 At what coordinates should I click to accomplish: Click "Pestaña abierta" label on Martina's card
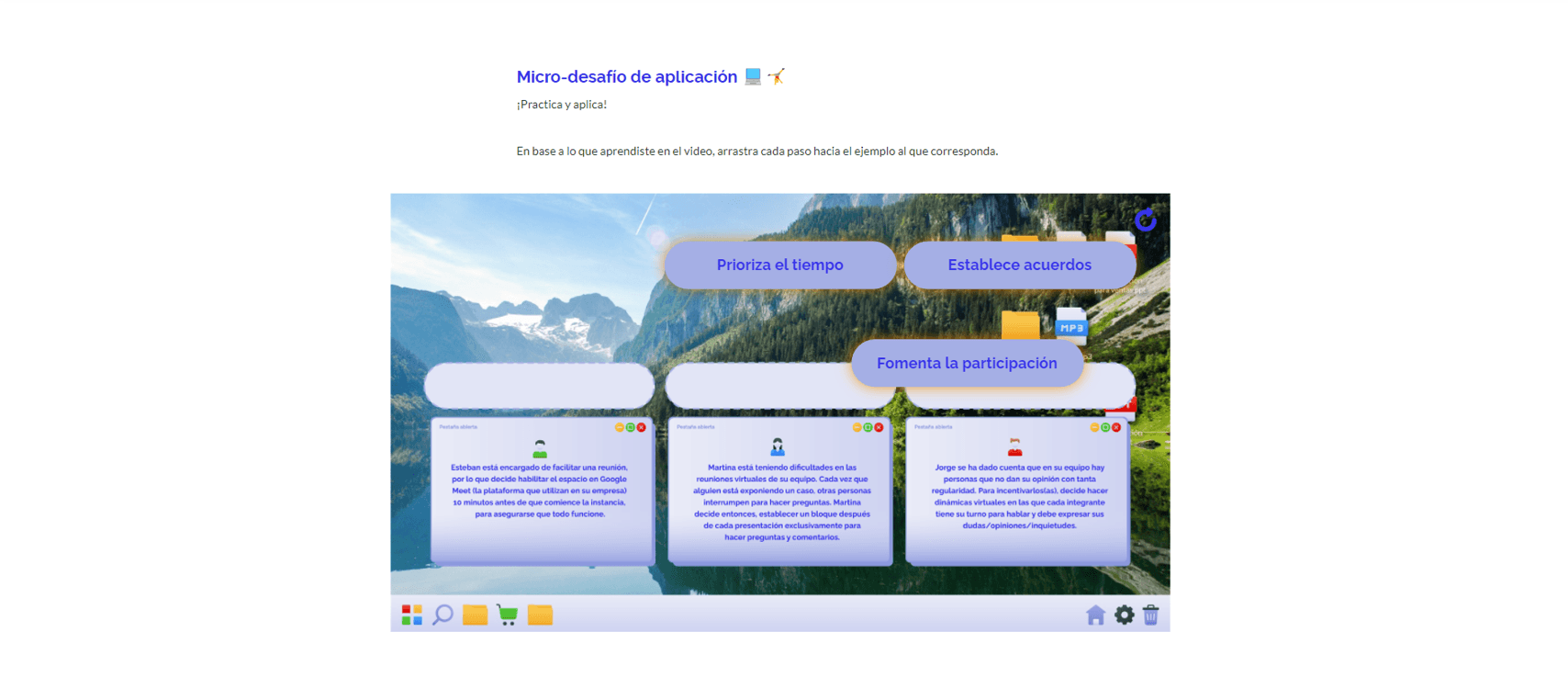(x=696, y=427)
